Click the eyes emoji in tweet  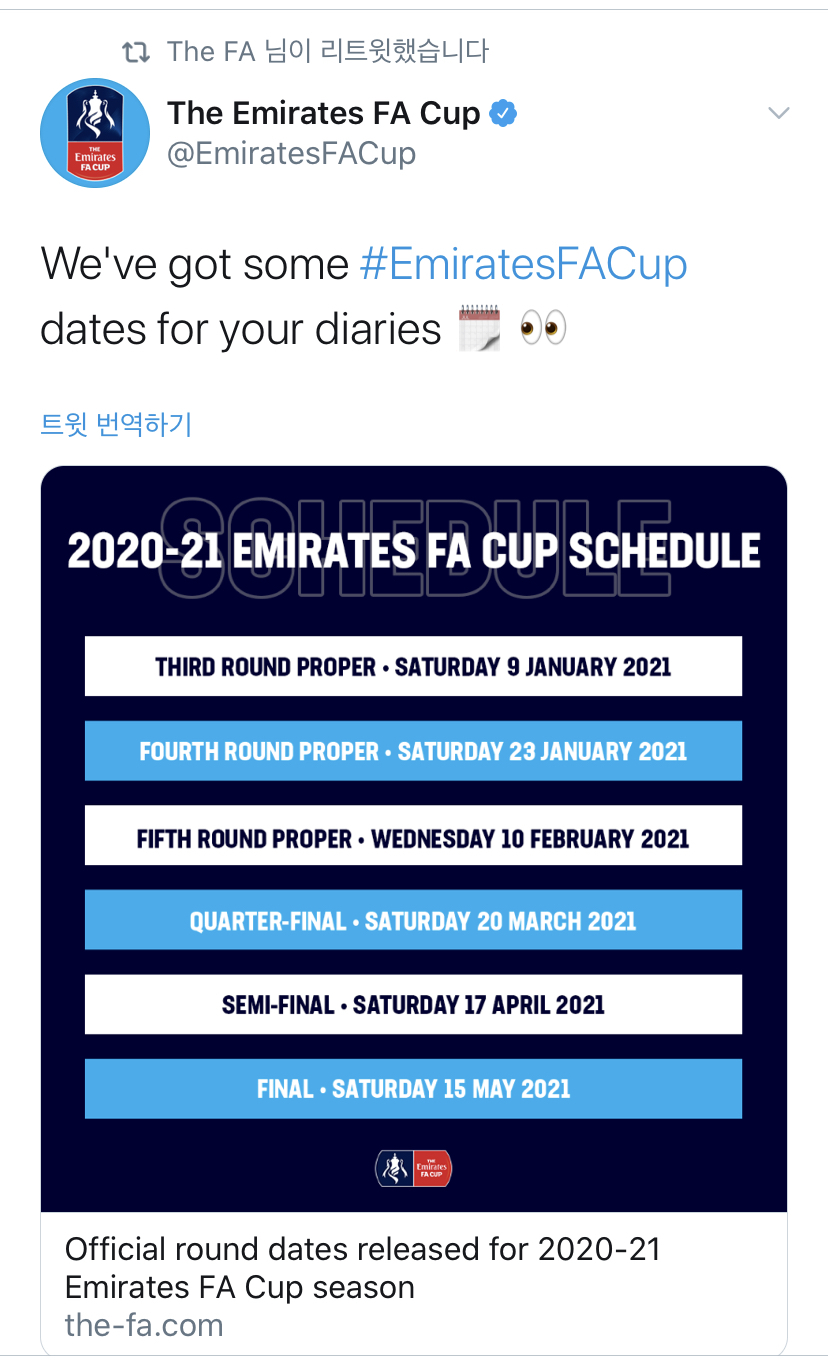[x=543, y=328]
